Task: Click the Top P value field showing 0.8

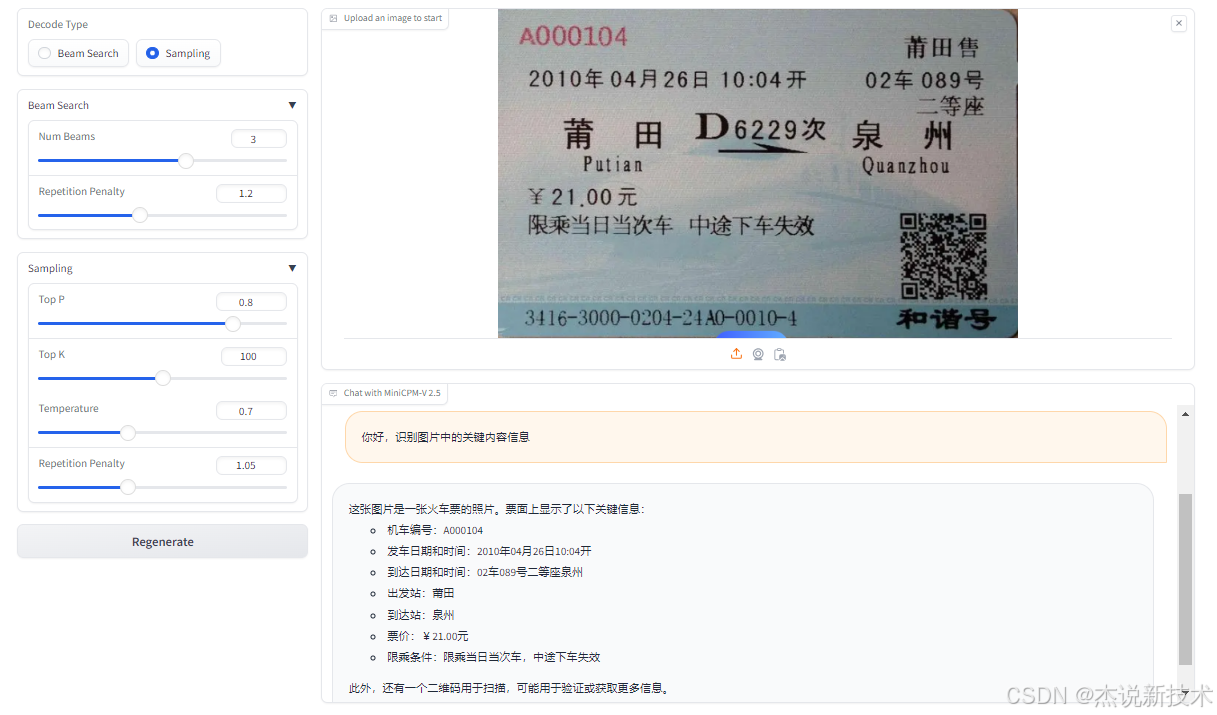Action: [252, 302]
